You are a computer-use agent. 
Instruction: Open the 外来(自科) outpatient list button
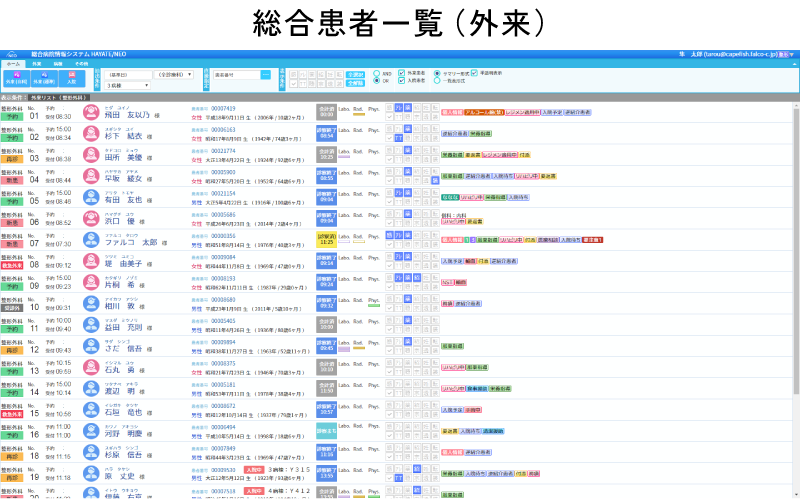(16, 79)
